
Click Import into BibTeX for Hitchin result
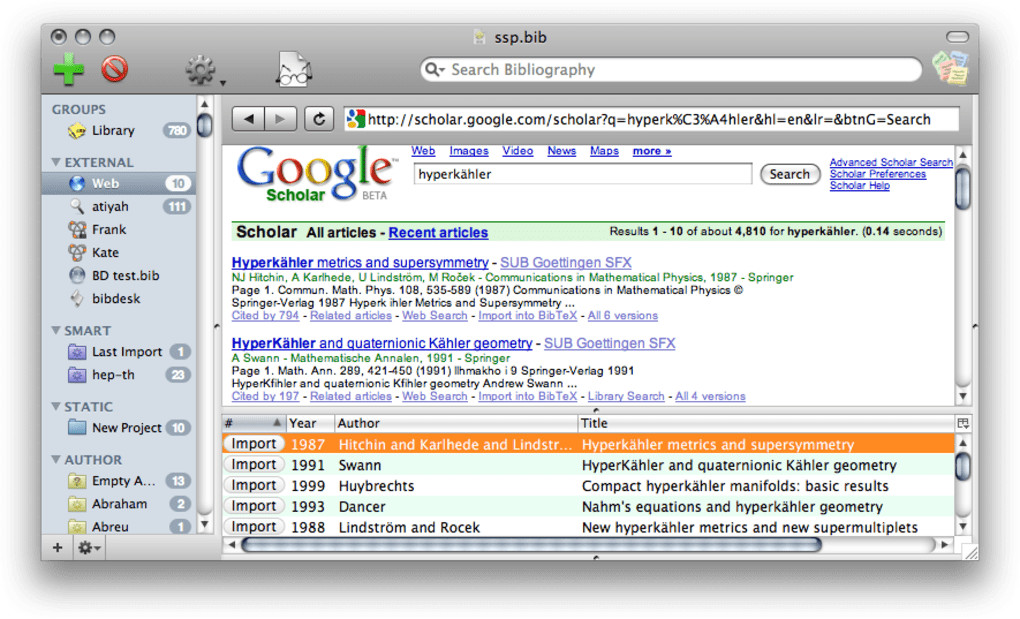tap(528, 315)
